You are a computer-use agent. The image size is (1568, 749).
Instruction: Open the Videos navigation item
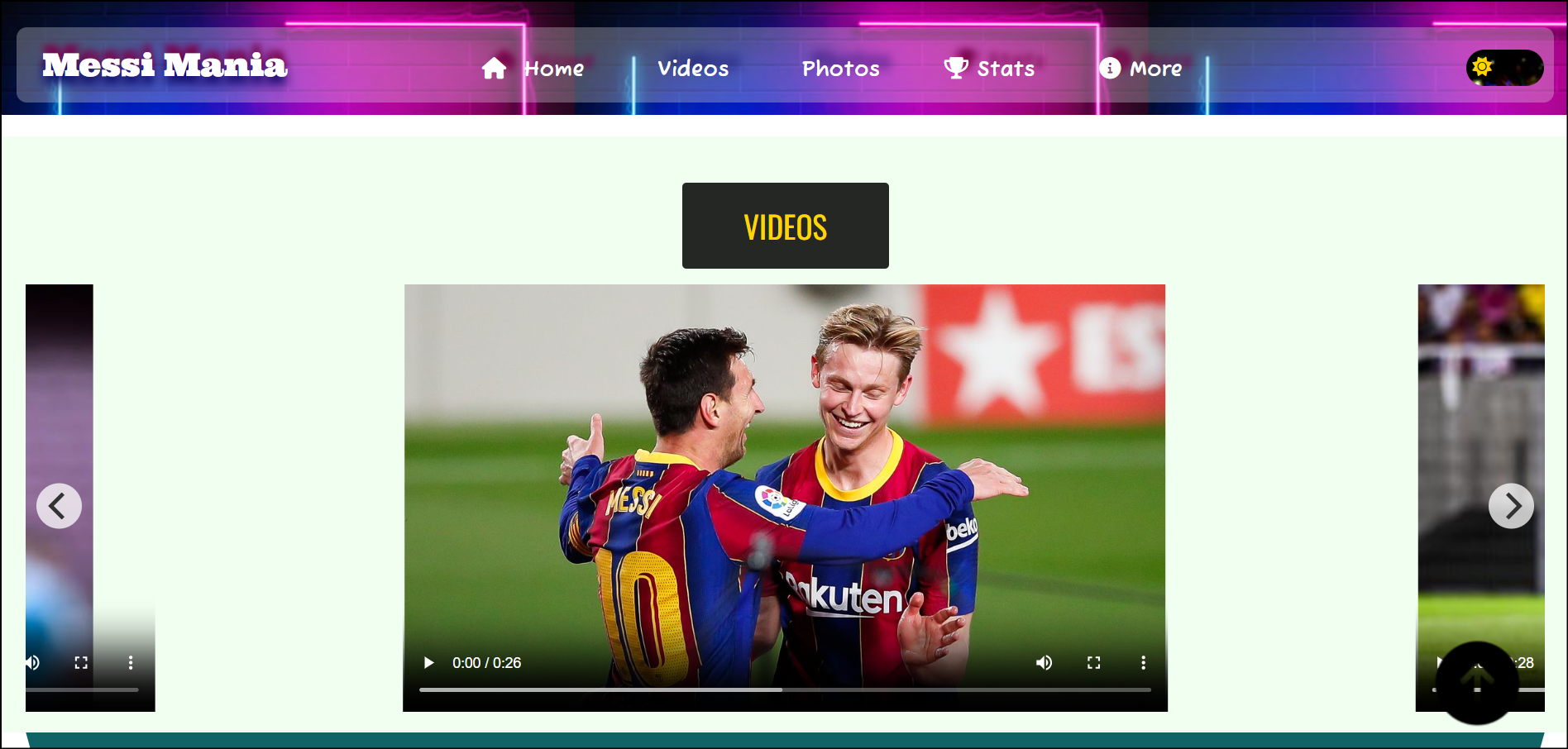693,69
